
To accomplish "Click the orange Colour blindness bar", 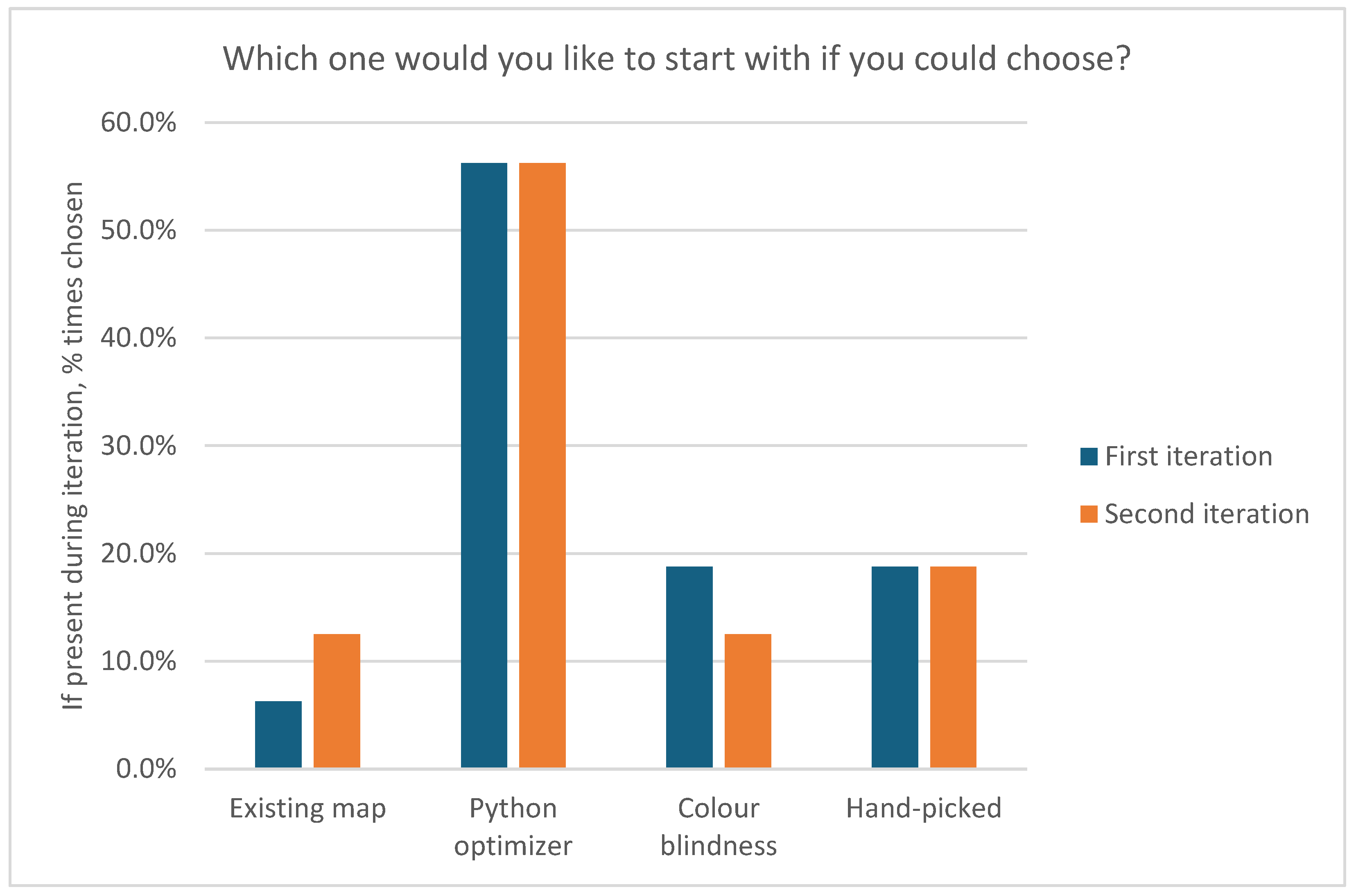I will coord(748,701).
